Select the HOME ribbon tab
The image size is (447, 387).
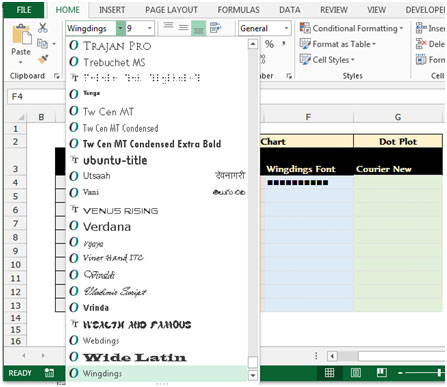tap(68, 10)
